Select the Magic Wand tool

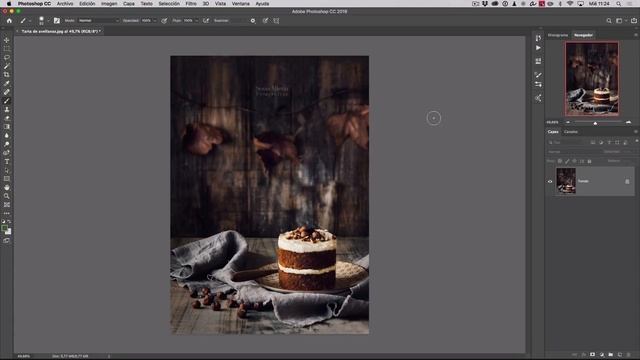click(7, 66)
